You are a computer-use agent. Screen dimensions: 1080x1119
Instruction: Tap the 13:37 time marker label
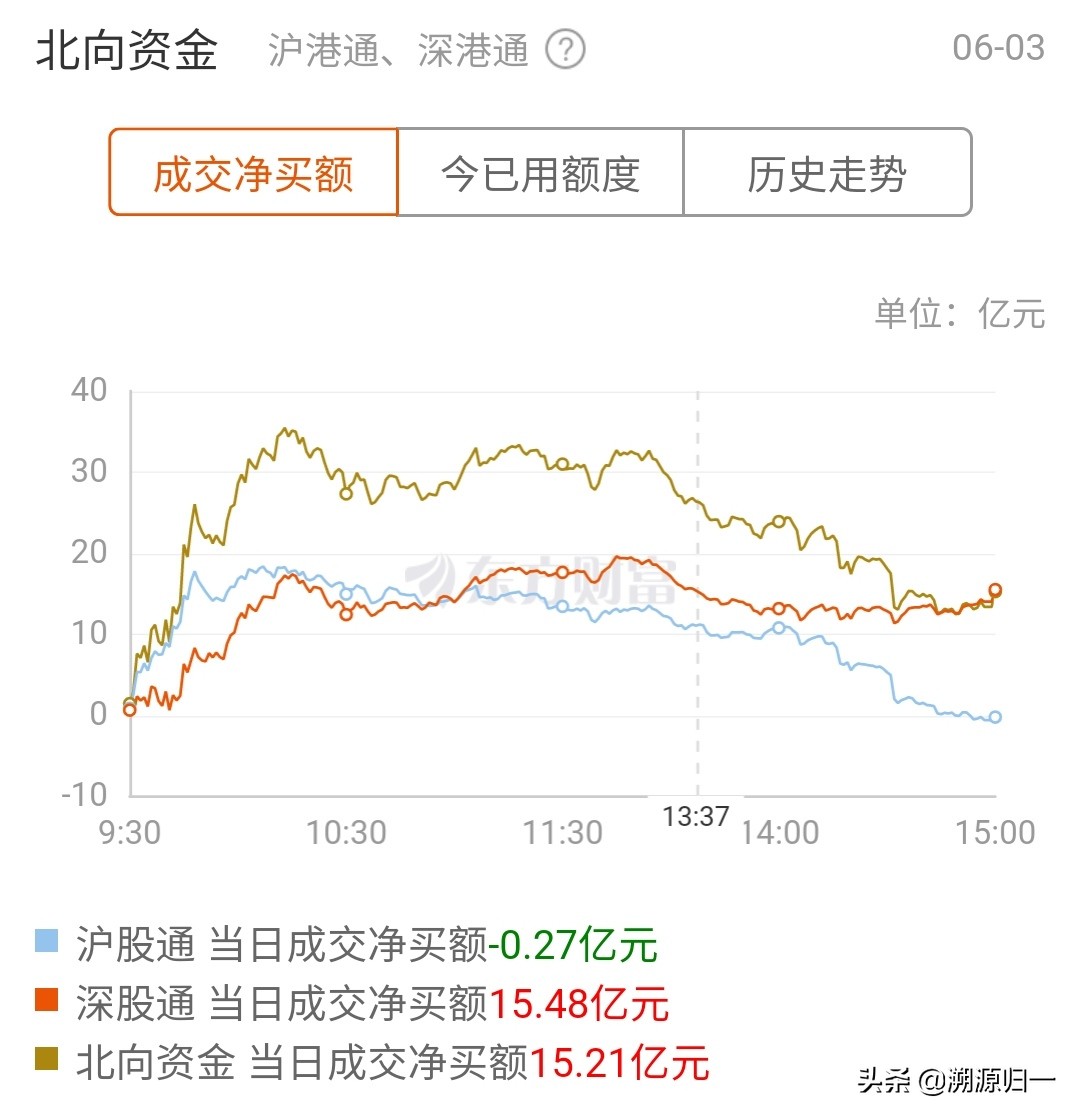[696, 816]
